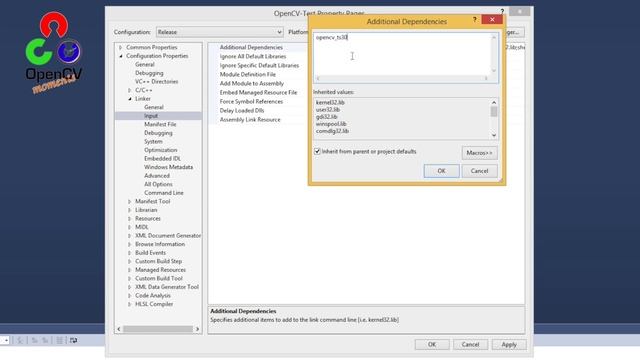Open the Configuration dropdown showing Release
640x360 pixels.
coord(220,32)
